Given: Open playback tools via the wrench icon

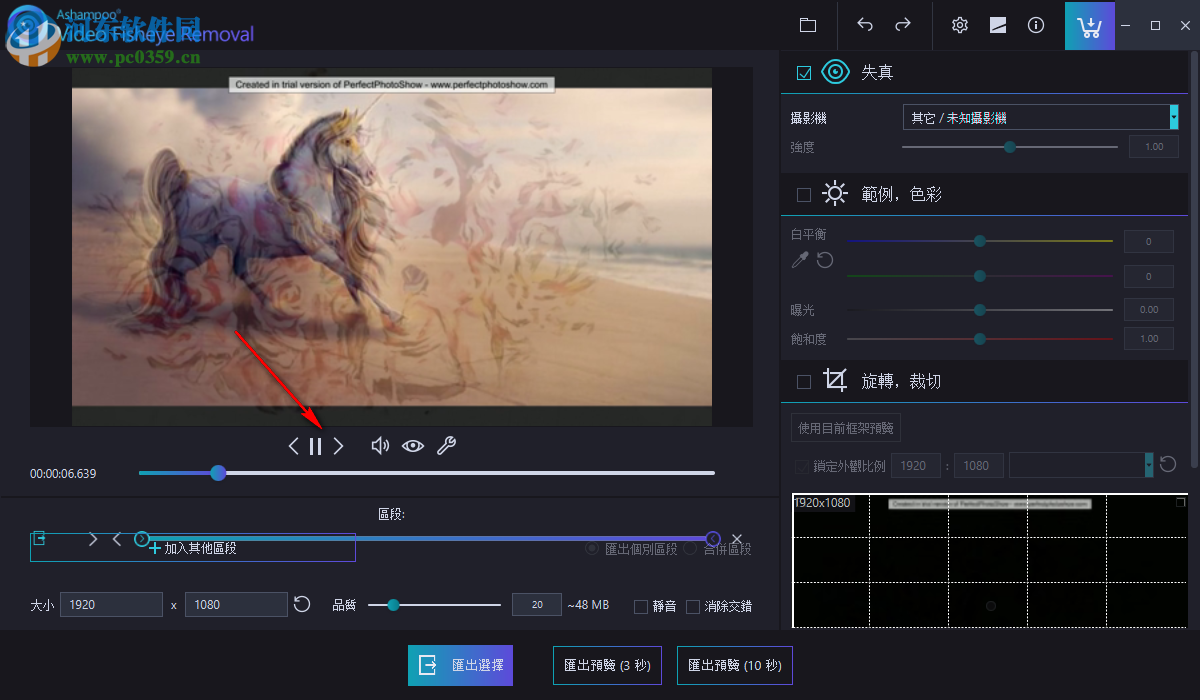Looking at the screenshot, I should click(x=447, y=446).
